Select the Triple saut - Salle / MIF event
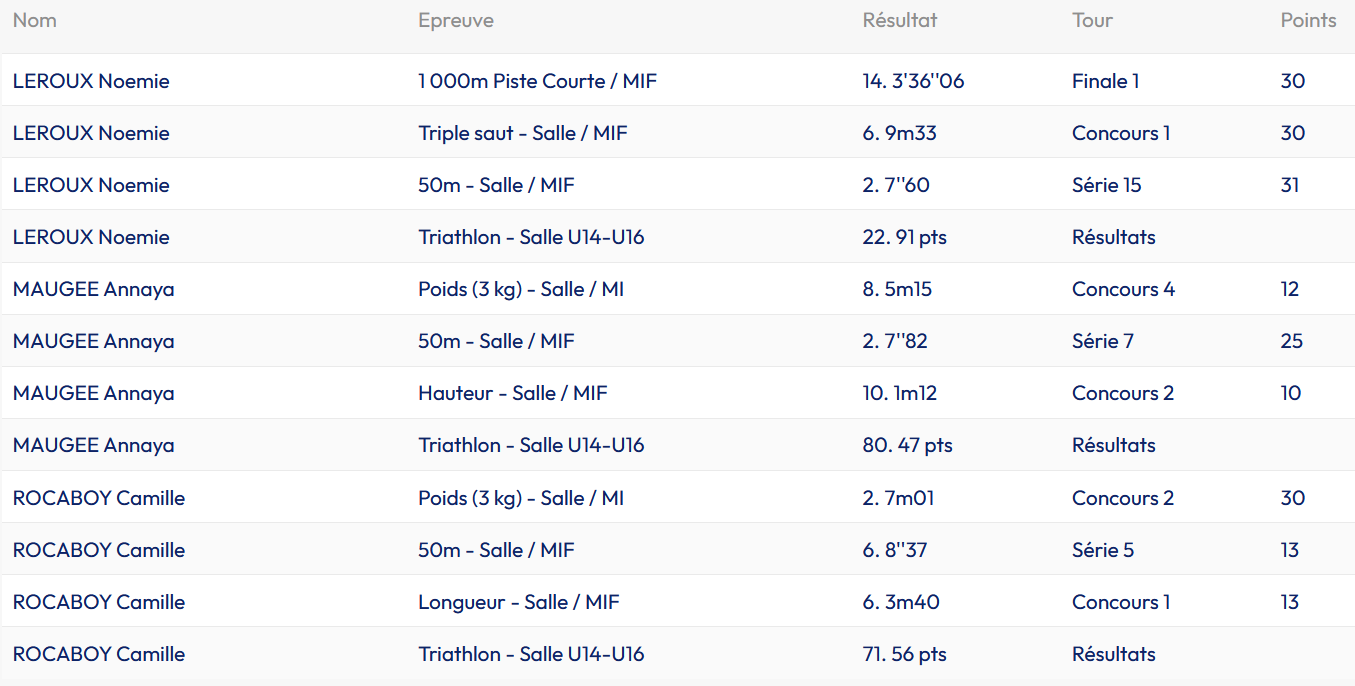The height and width of the screenshot is (686, 1355). (522, 134)
